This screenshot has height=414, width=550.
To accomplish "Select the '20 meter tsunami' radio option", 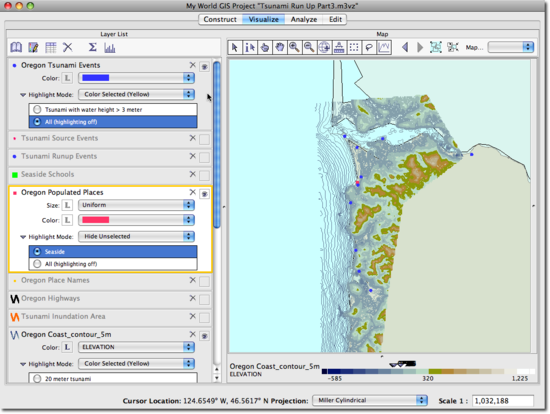I will (113, 379).
